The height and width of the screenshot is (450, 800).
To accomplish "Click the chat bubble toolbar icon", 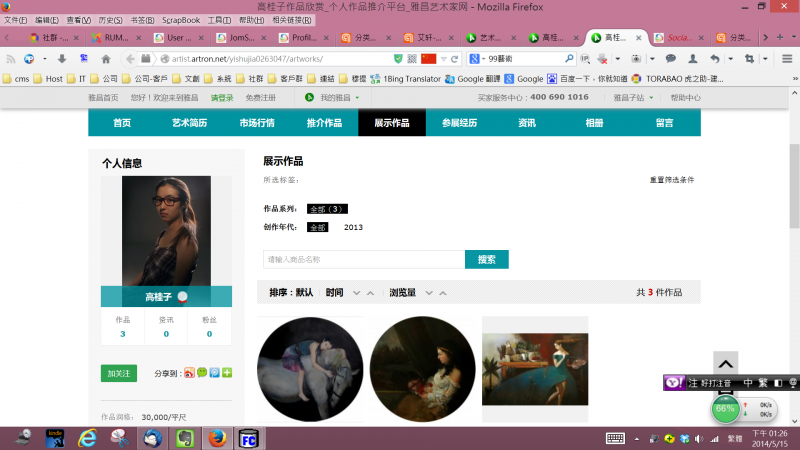I will [670, 59].
